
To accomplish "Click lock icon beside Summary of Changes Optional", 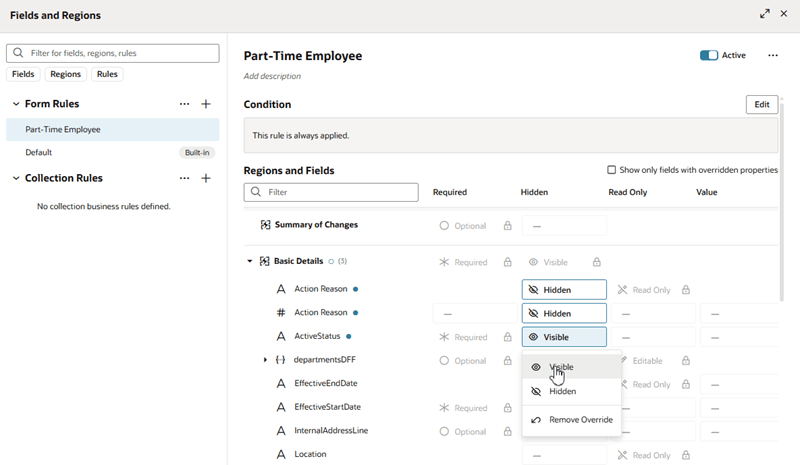I will [508, 226].
